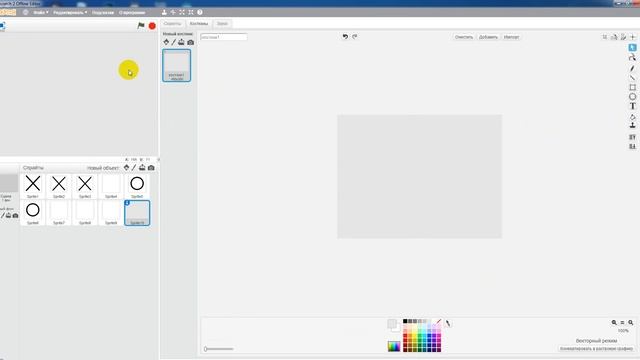The height and width of the screenshot is (360, 640).
Task: Click the Back a layer icon
Action: click(632, 146)
